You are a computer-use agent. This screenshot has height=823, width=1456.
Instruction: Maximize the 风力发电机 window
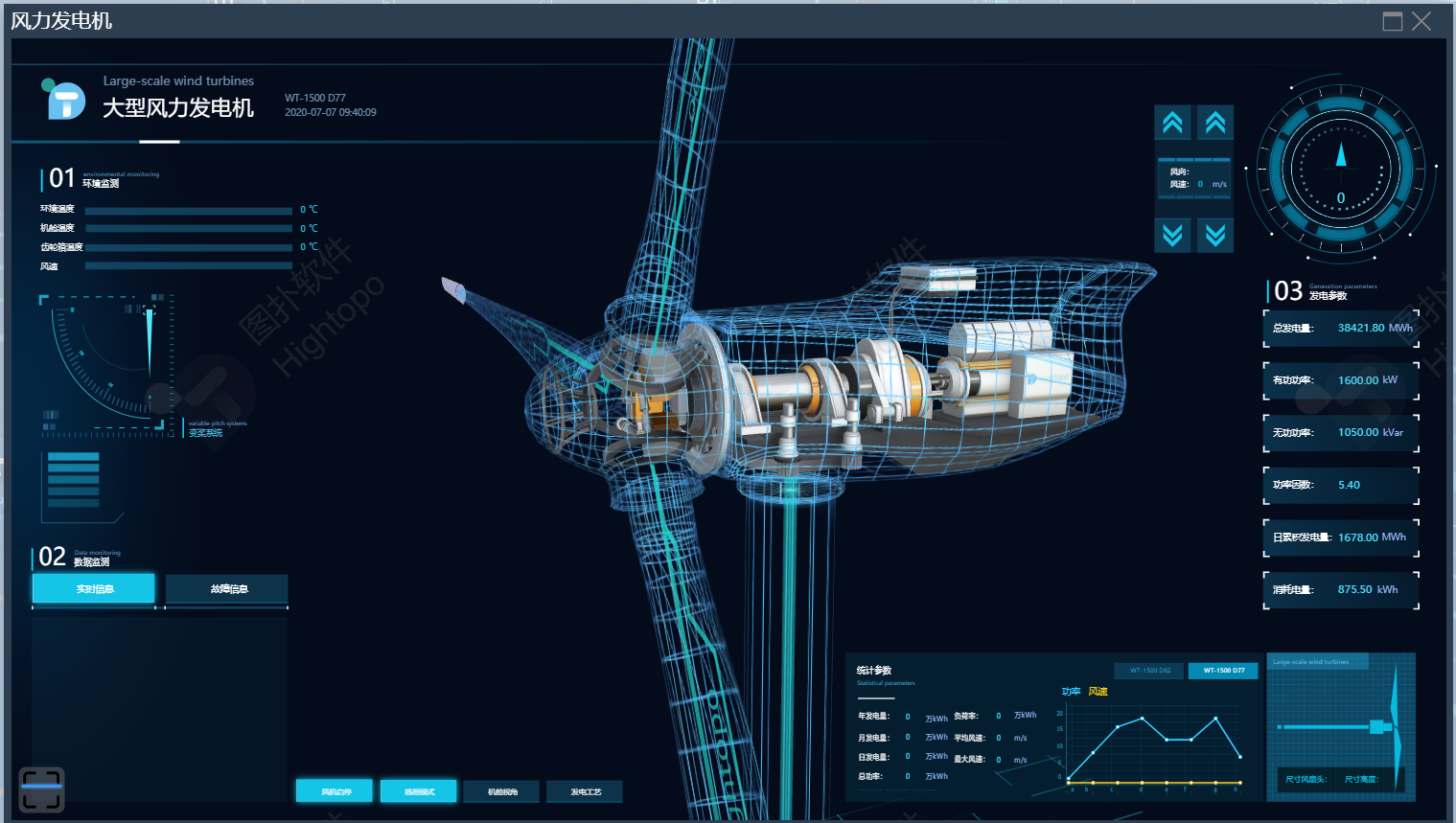[1393, 21]
